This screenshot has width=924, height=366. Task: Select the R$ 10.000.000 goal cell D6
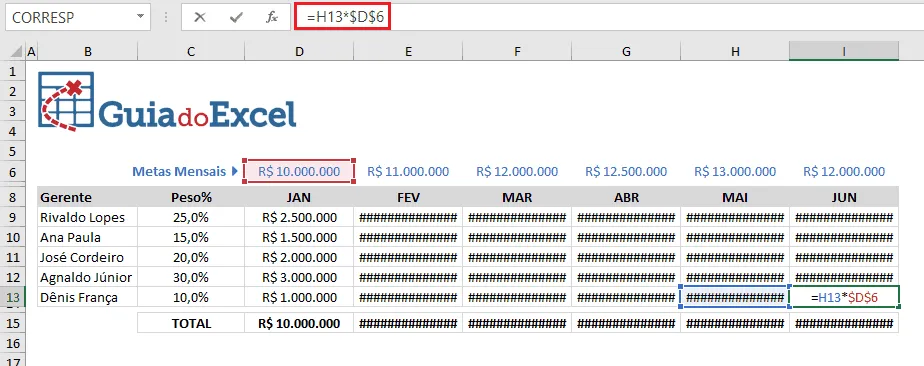click(x=299, y=172)
